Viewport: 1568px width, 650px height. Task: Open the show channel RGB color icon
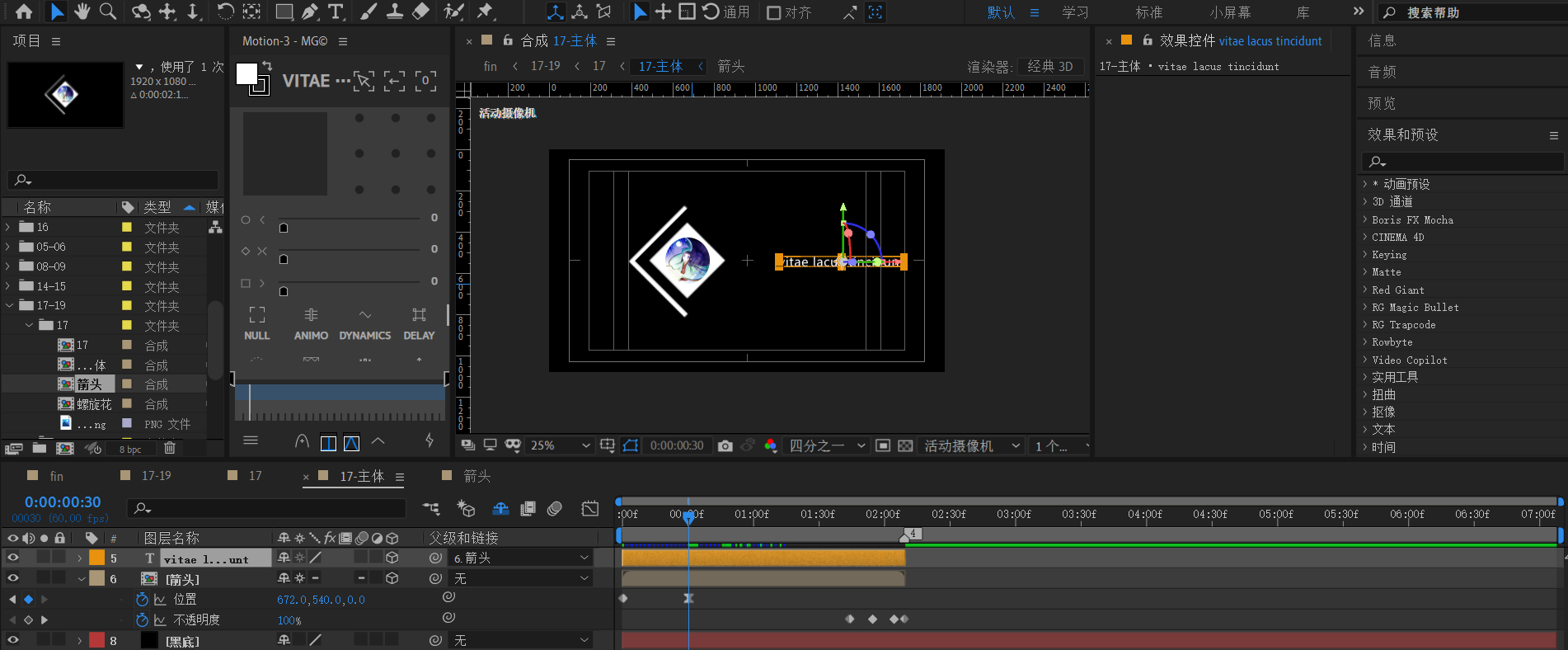770,445
